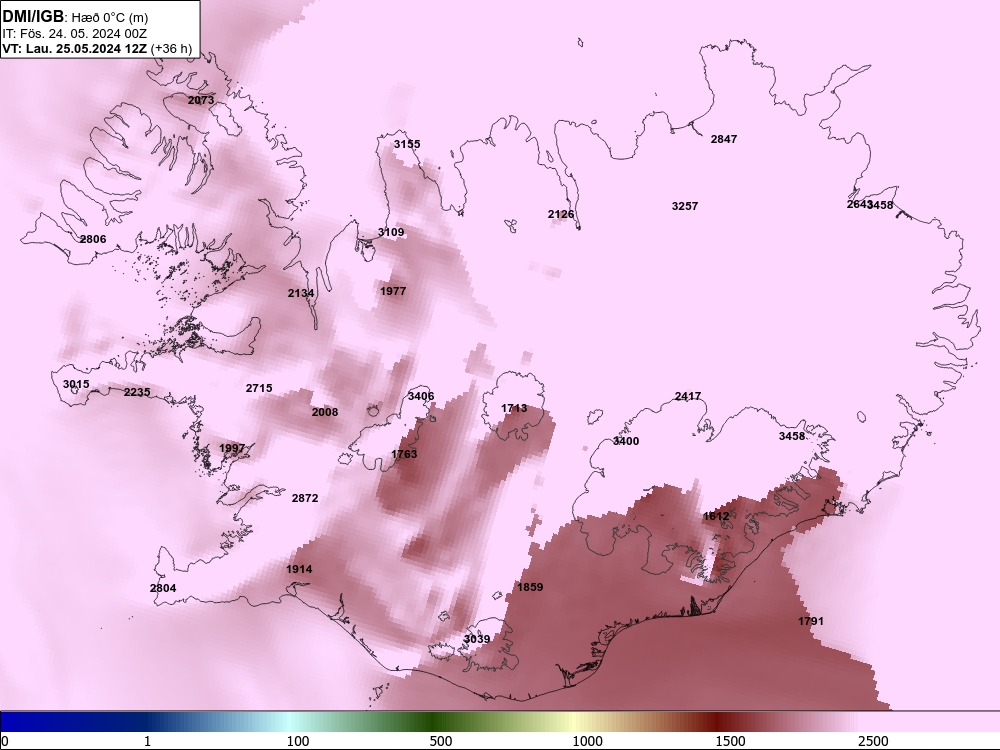Click the map value 2804
1000x750 pixels.
pos(163,588)
